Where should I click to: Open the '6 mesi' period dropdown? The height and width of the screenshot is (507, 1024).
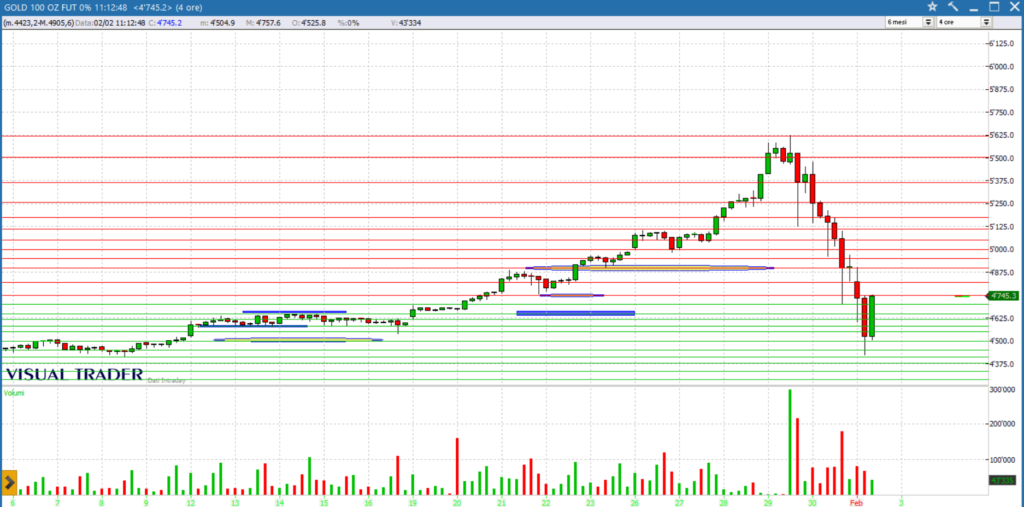[x=928, y=22]
